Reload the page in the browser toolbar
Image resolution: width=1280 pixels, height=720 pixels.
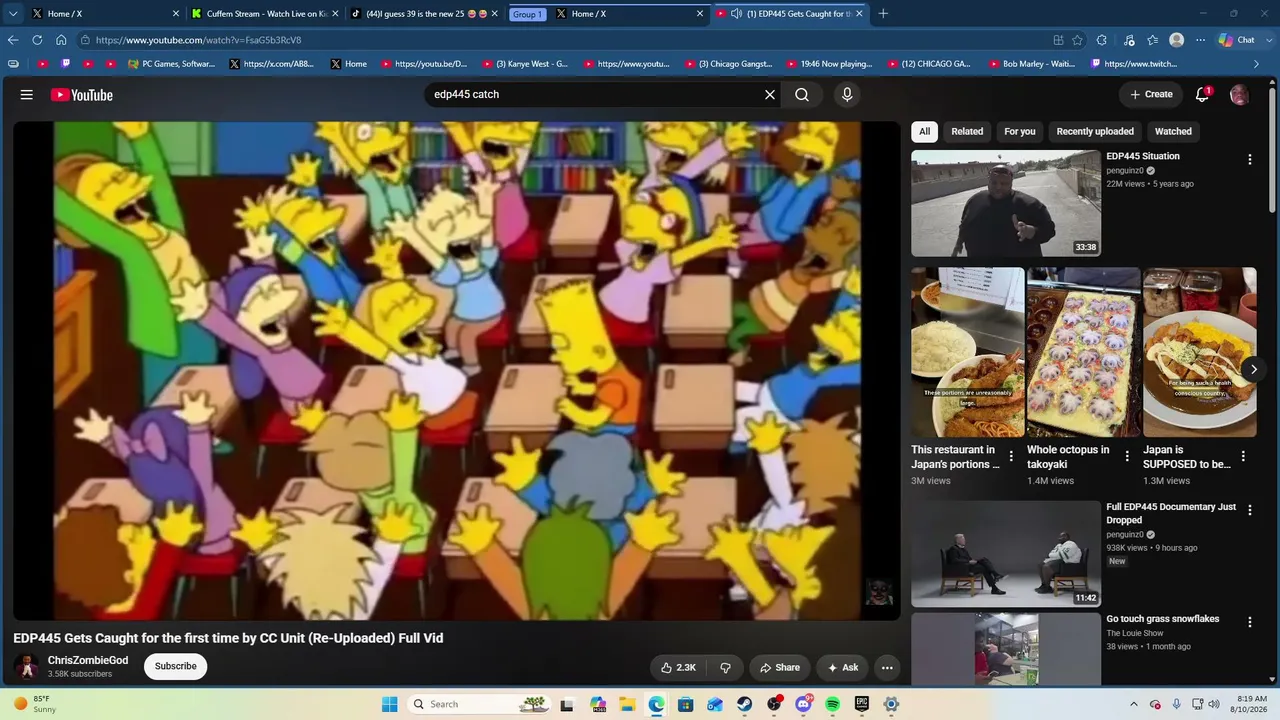pyautogui.click(x=37, y=40)
